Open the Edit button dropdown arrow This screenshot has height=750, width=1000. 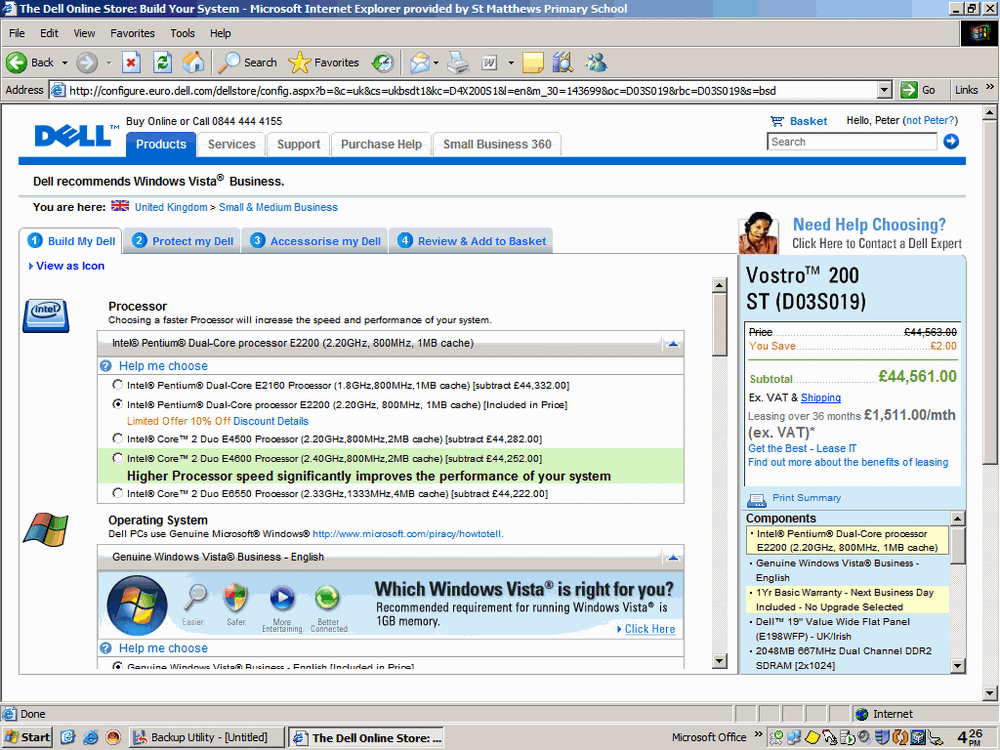click(510, 62)
